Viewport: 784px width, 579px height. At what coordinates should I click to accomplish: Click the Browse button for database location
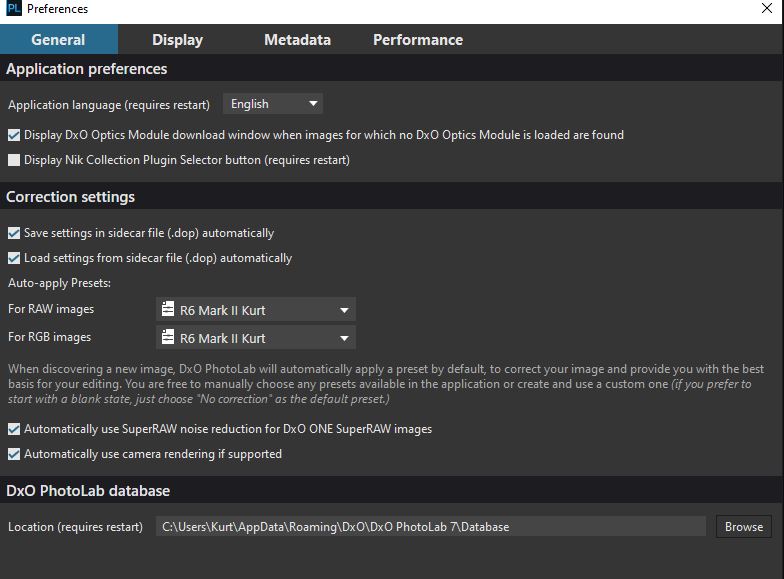click(x=743, y=527)
